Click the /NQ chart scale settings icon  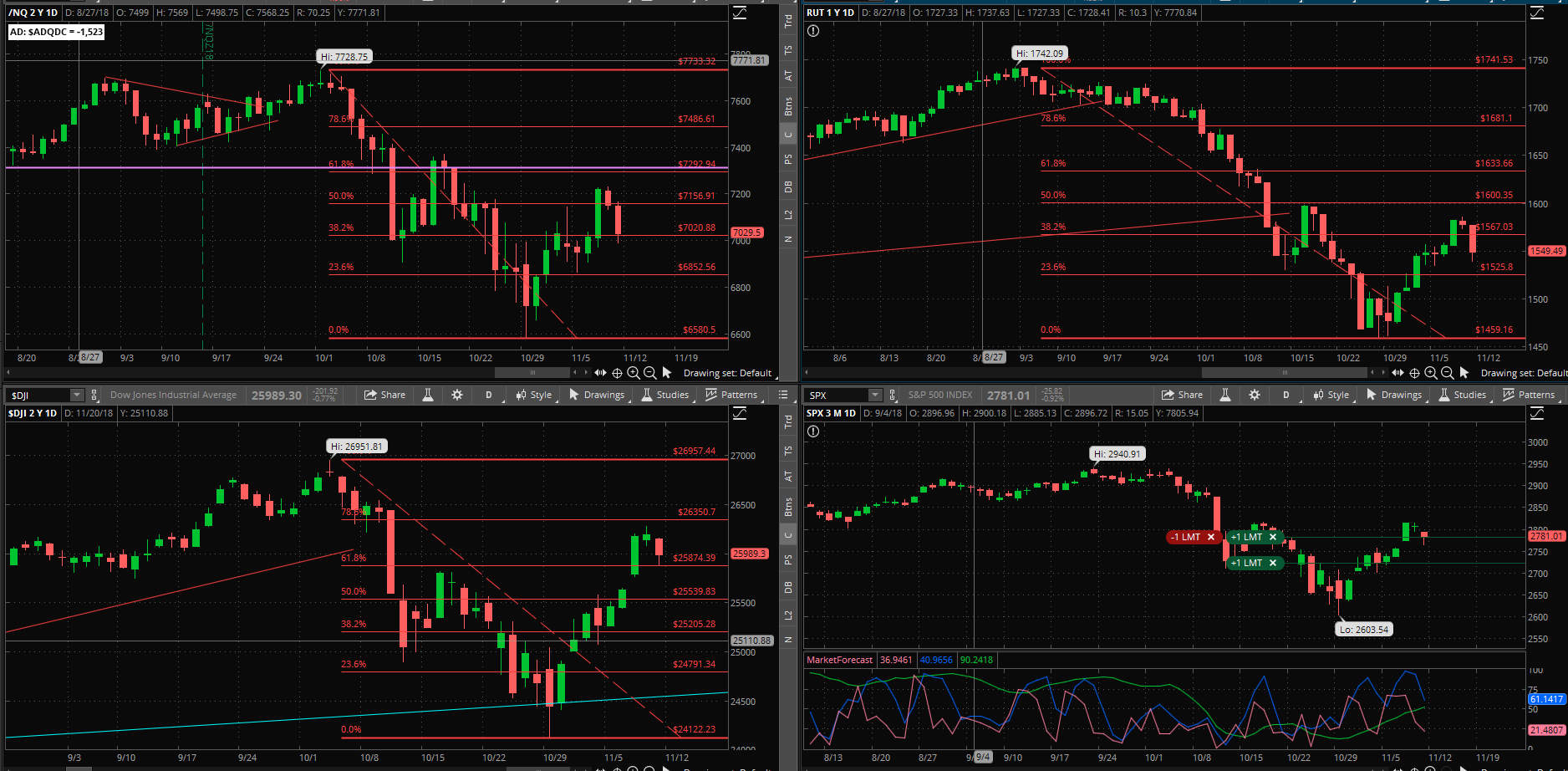(740, 13)
